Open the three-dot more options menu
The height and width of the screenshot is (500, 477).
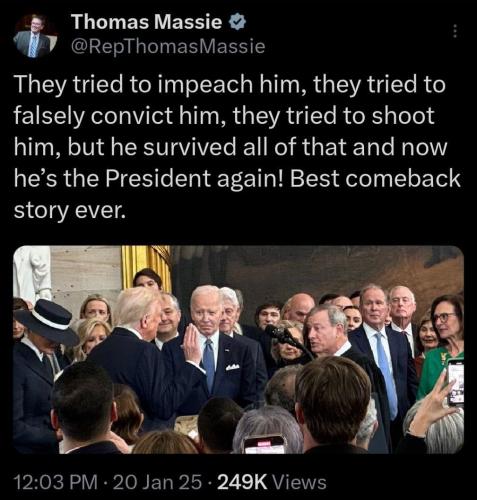(454, 31)
